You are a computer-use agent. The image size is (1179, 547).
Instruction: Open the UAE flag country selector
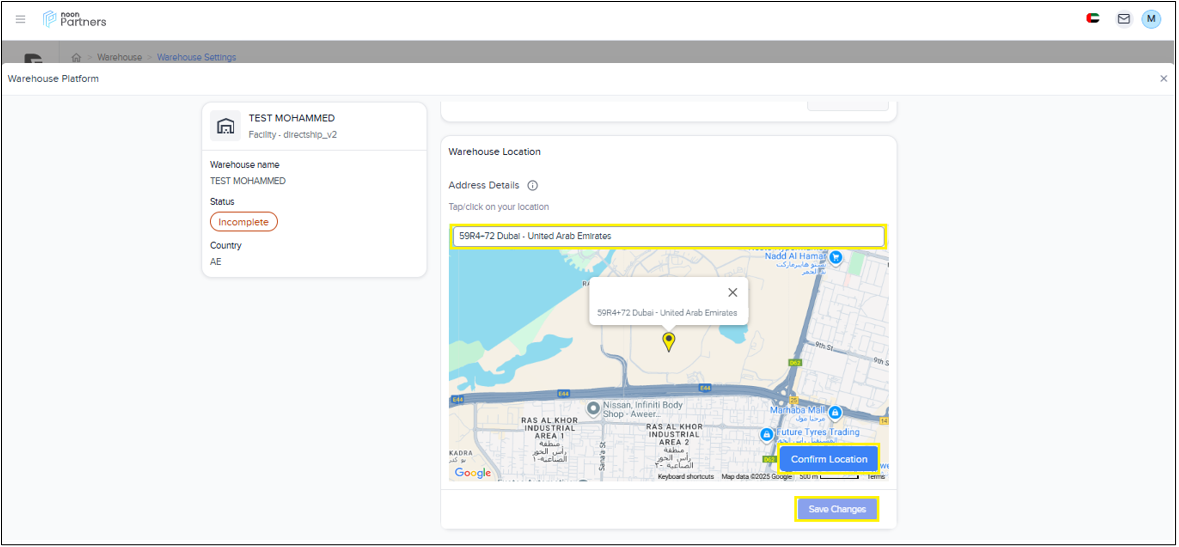point(1093,19)
